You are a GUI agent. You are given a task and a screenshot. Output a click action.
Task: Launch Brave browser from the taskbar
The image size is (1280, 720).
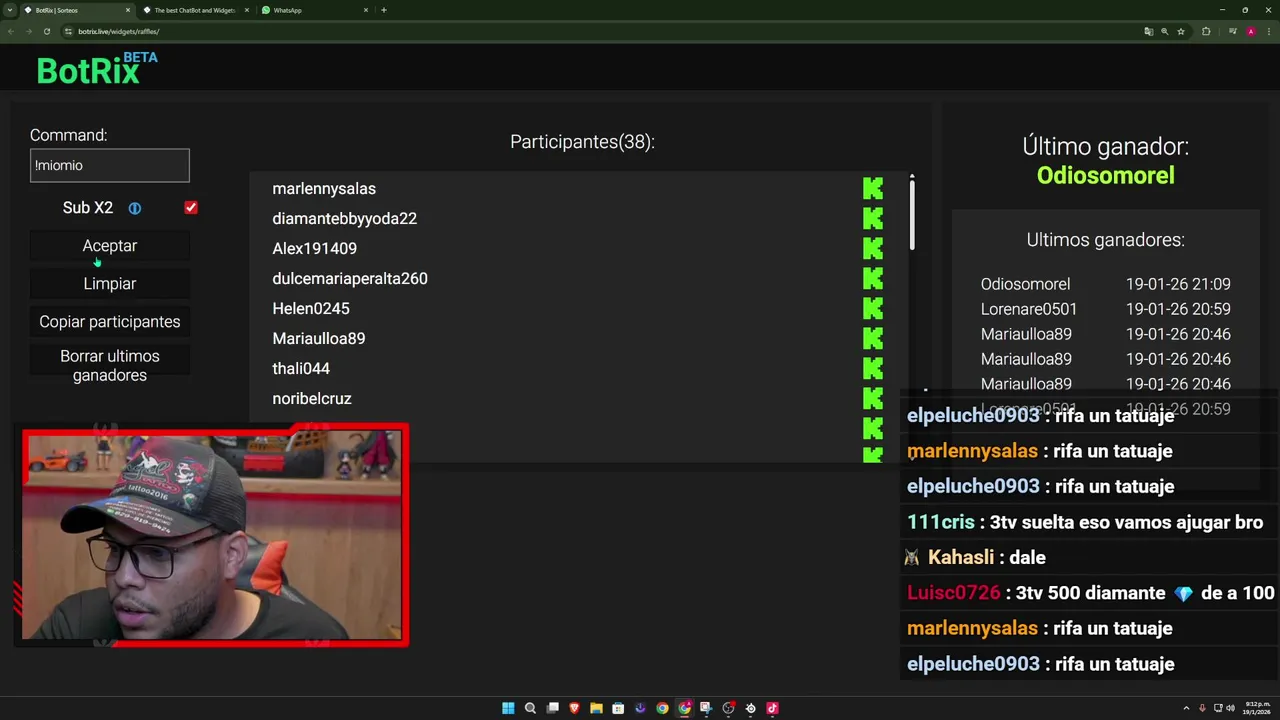click(x=574, y=708)
